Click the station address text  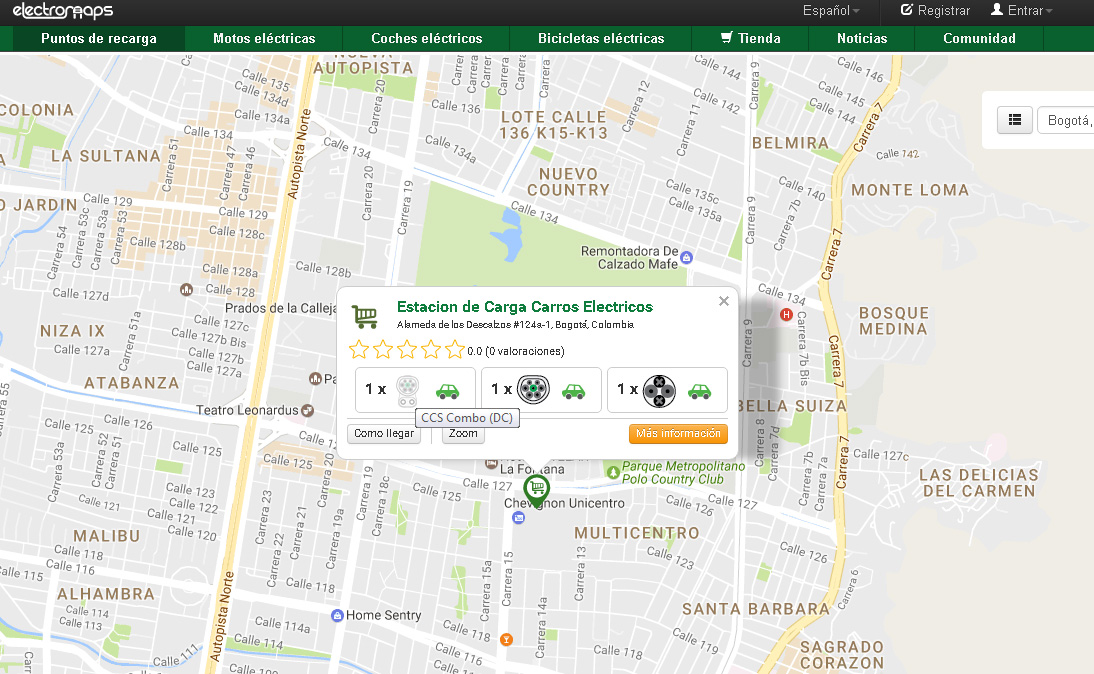[x=515, y=324]
